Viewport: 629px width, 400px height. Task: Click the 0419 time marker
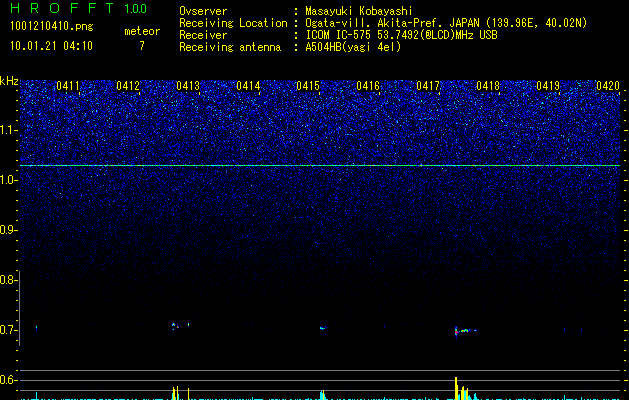[x=548, y=86]
